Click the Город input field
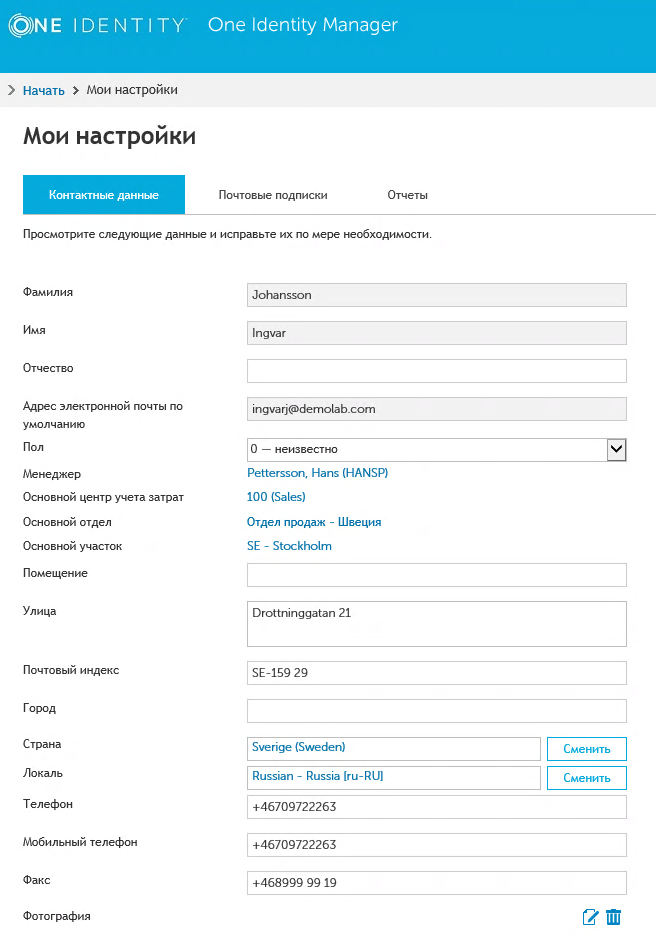656x945 pixels. click(436, 711)
